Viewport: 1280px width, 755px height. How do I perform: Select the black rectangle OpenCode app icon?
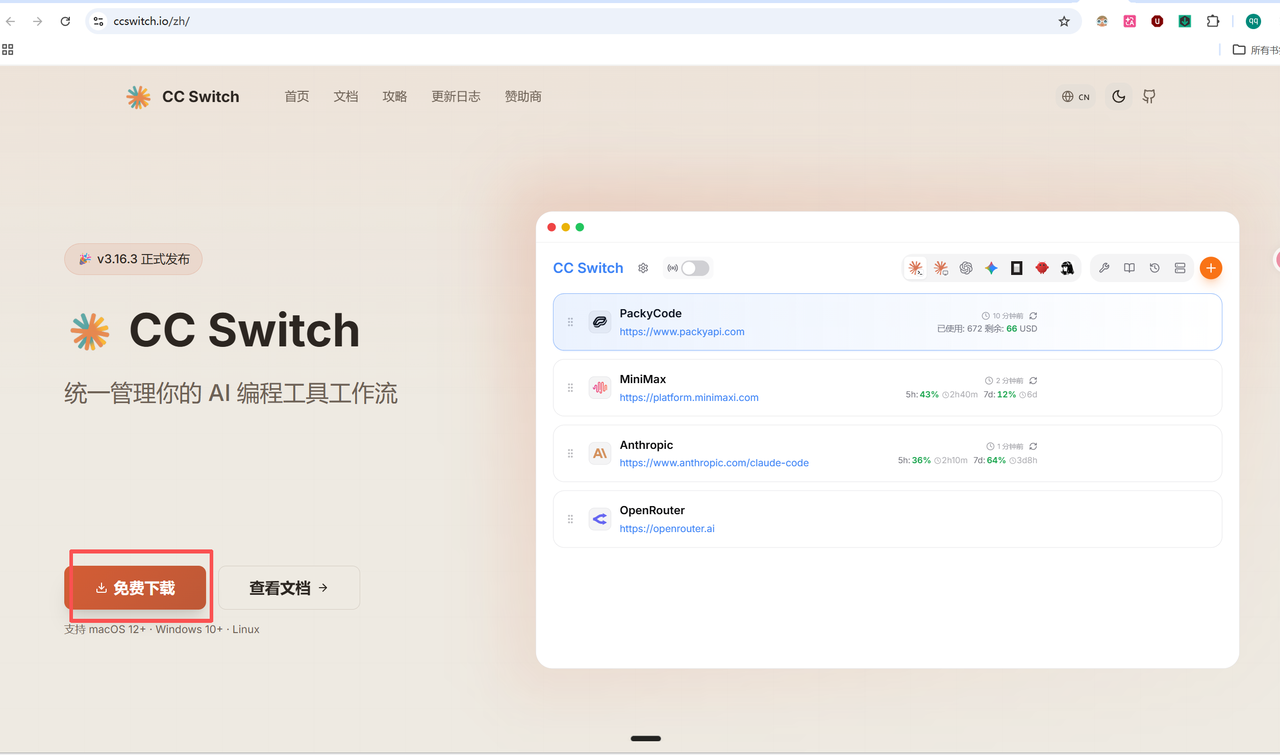click(1016, 268)
